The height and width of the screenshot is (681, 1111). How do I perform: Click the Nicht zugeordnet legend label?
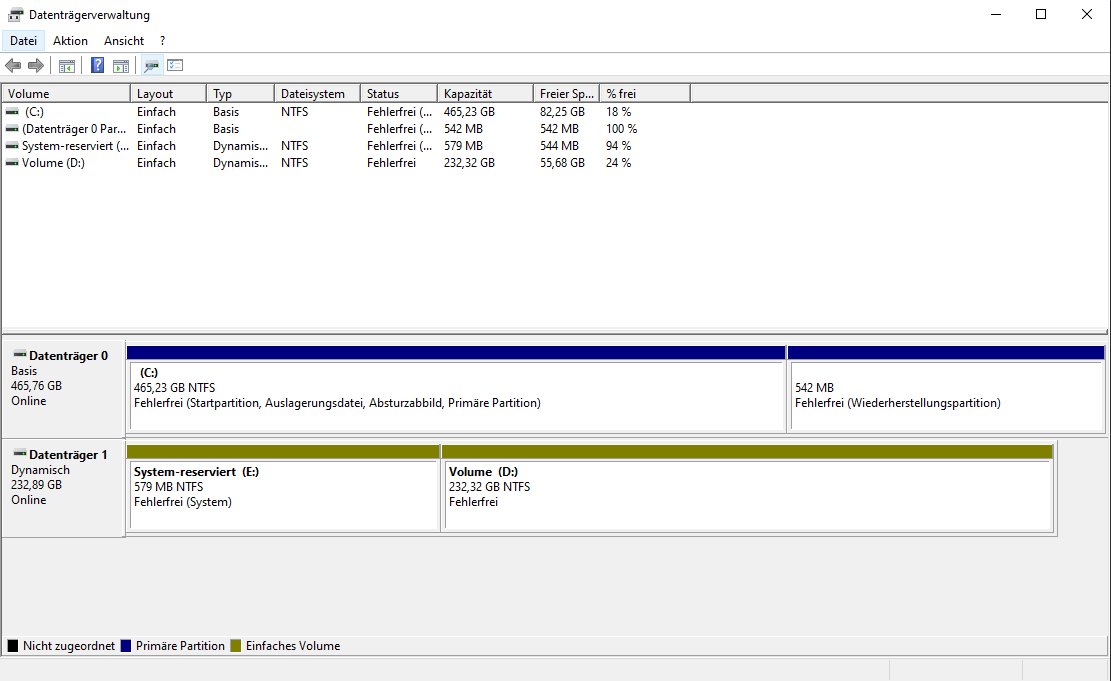coord(69,646)
